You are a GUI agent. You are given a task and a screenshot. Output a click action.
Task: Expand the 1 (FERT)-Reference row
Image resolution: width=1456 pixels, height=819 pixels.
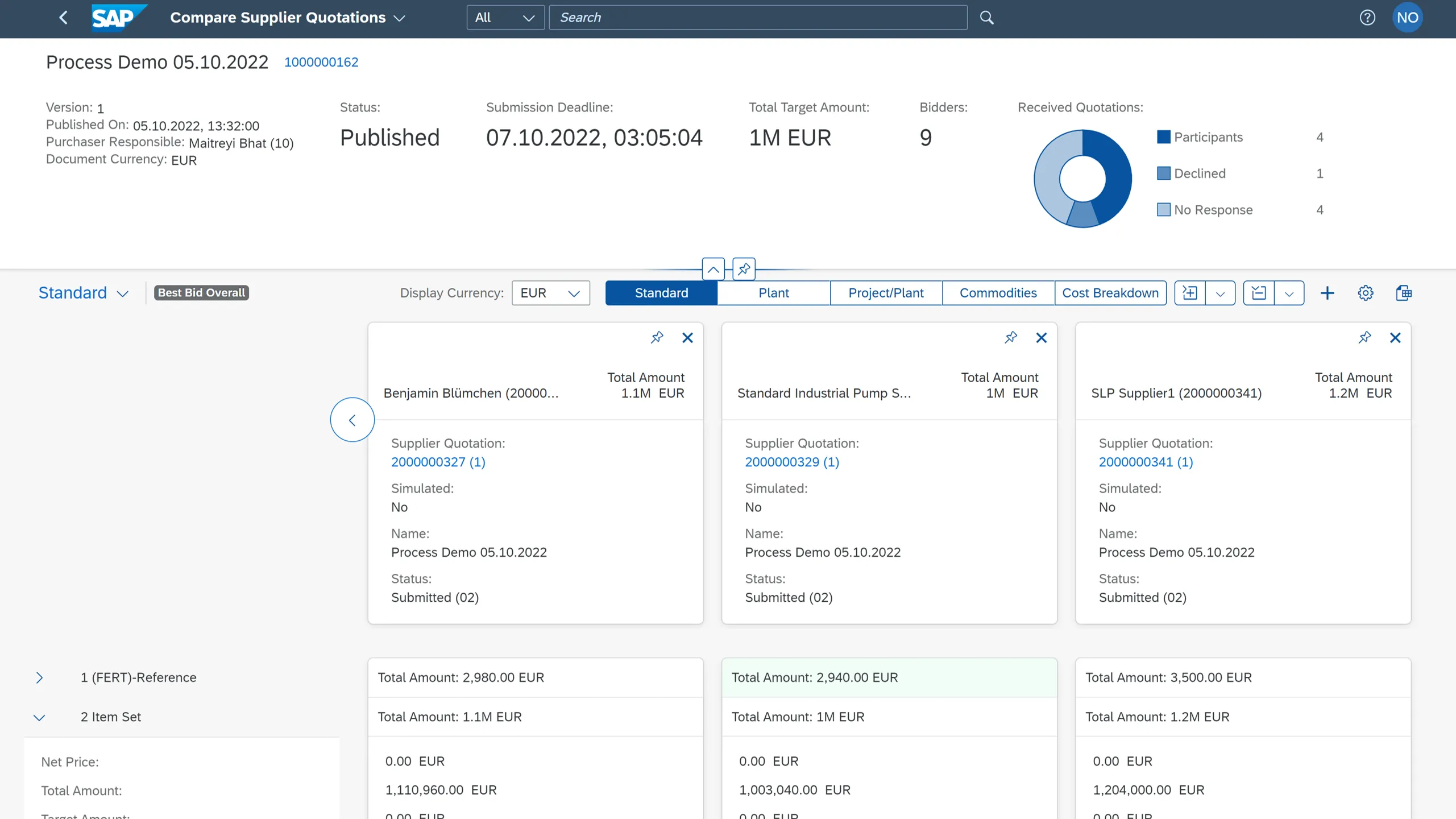39,677
